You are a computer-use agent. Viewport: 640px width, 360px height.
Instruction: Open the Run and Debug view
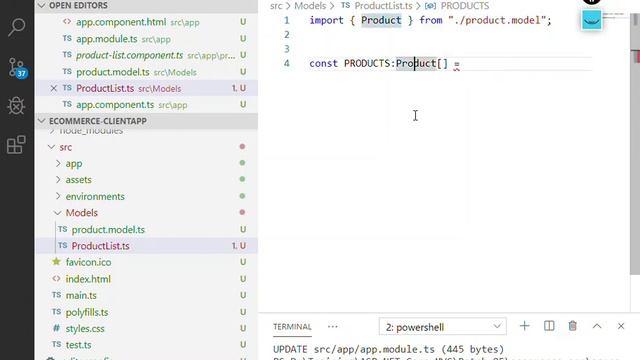tap(16, 106)
